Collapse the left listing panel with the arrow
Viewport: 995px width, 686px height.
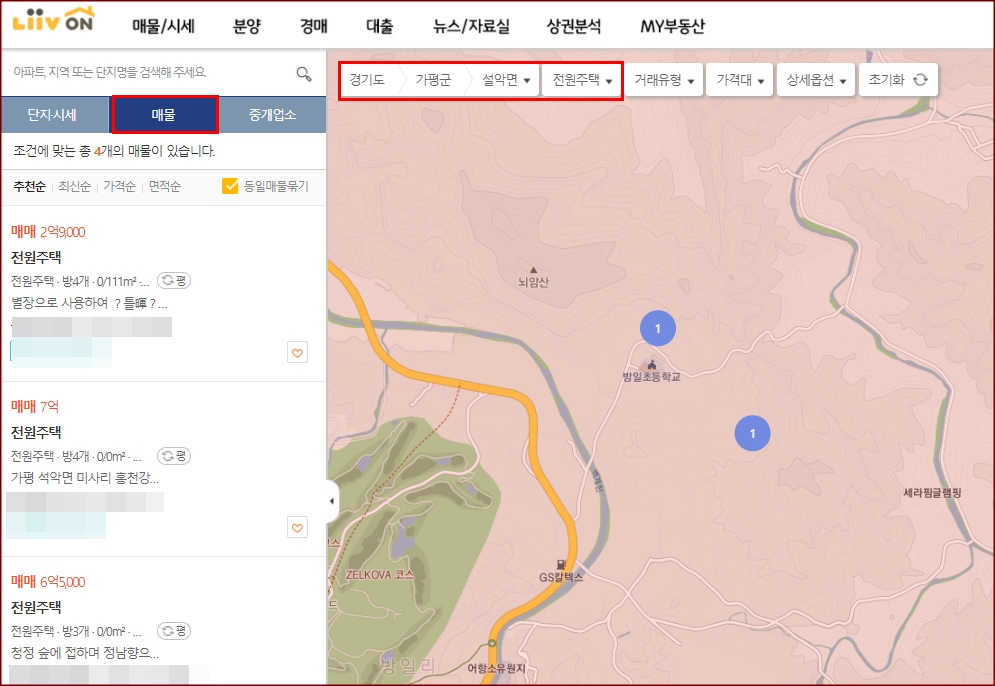click(333, 501)
